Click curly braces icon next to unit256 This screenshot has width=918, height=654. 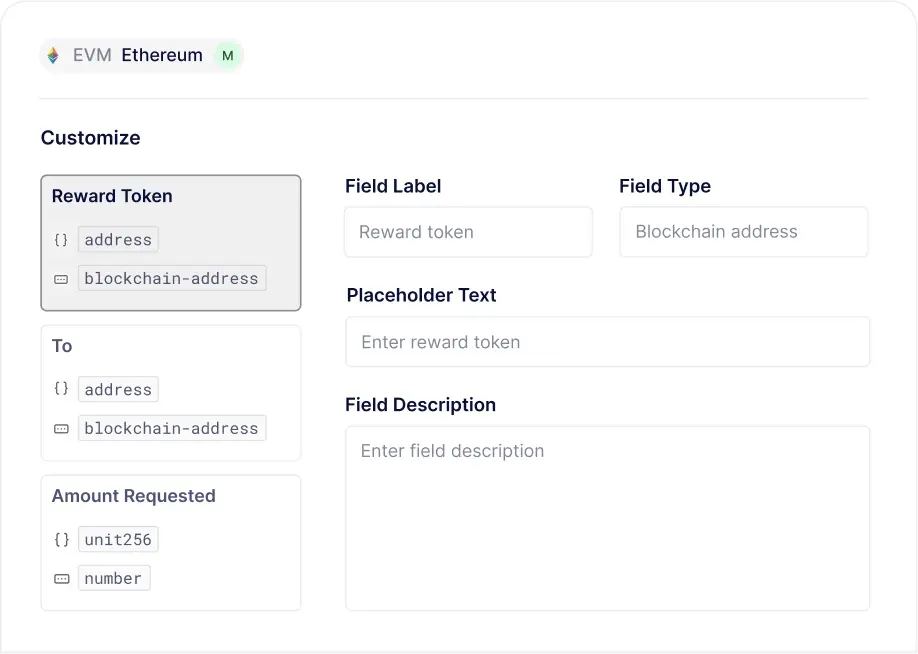click(x=61, y=540)
